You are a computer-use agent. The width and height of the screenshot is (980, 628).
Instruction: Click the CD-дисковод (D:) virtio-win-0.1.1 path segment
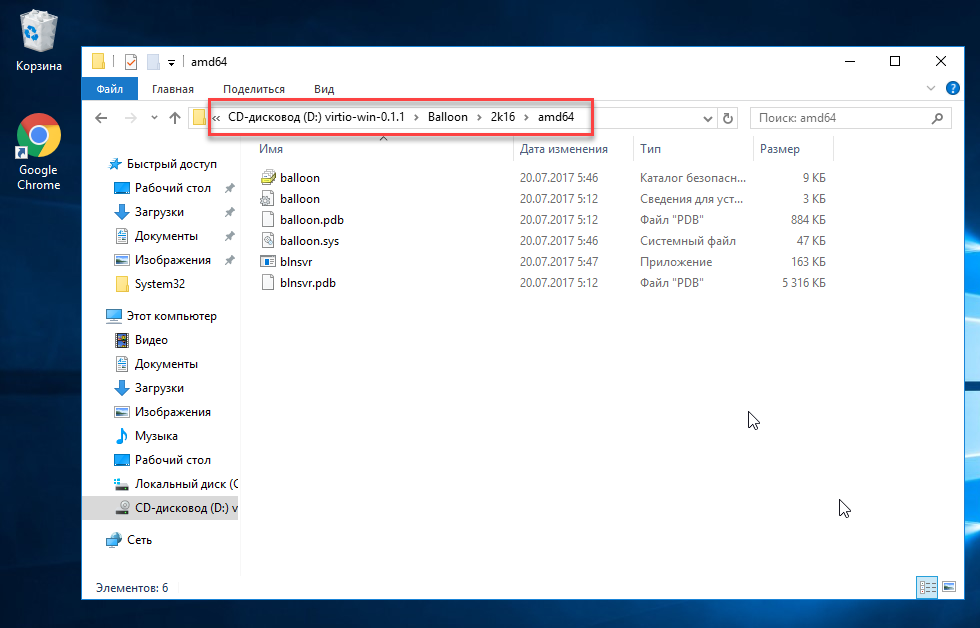tap(316, 117)
